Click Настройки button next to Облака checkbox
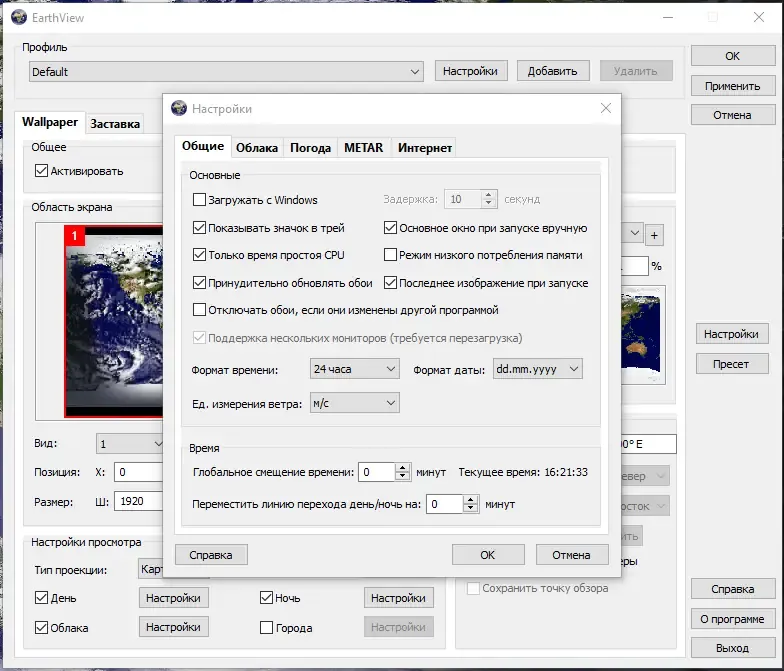 click(x=174, y=627)
